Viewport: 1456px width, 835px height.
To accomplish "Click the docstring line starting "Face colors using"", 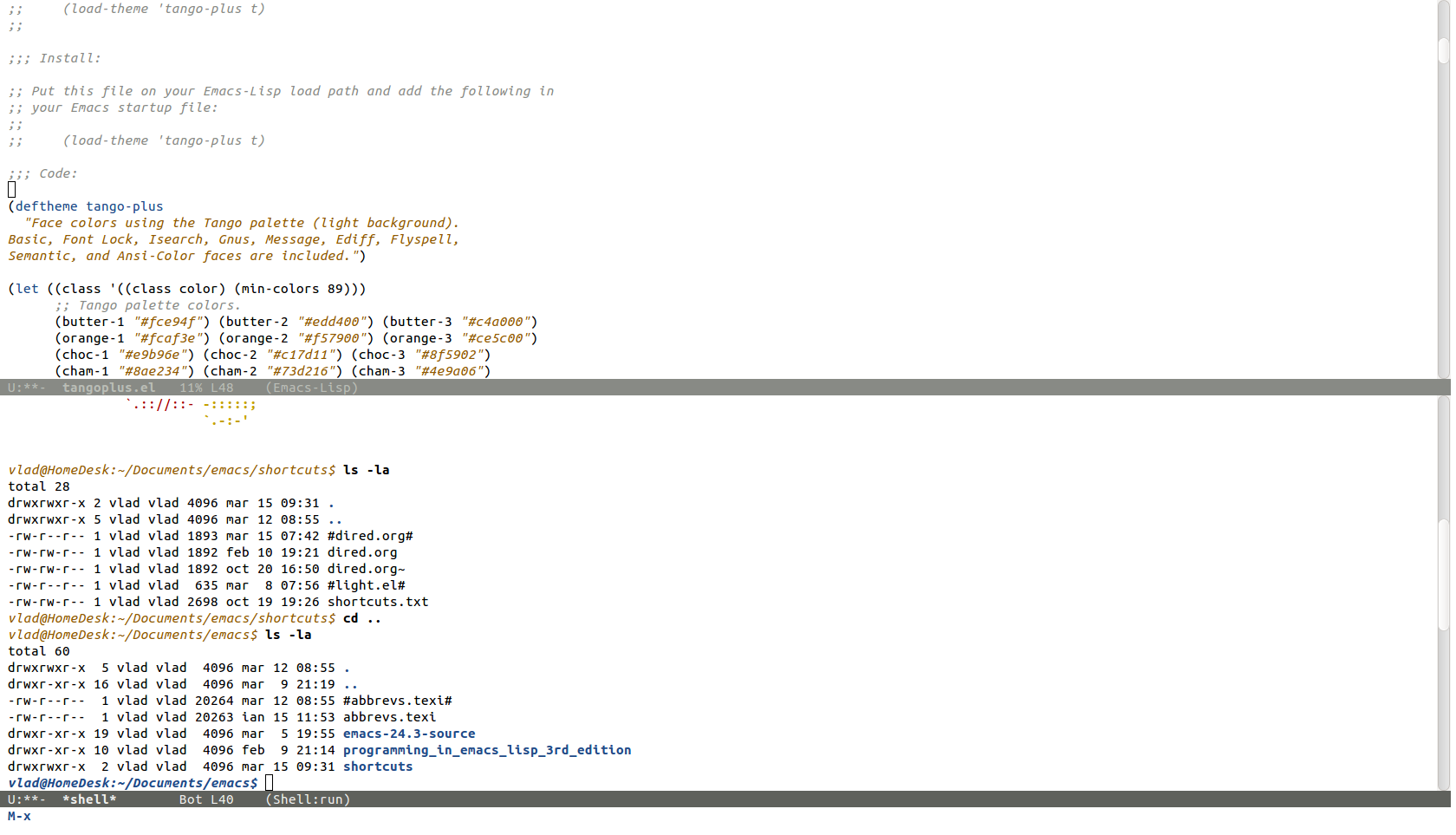I will coord(242,223).
